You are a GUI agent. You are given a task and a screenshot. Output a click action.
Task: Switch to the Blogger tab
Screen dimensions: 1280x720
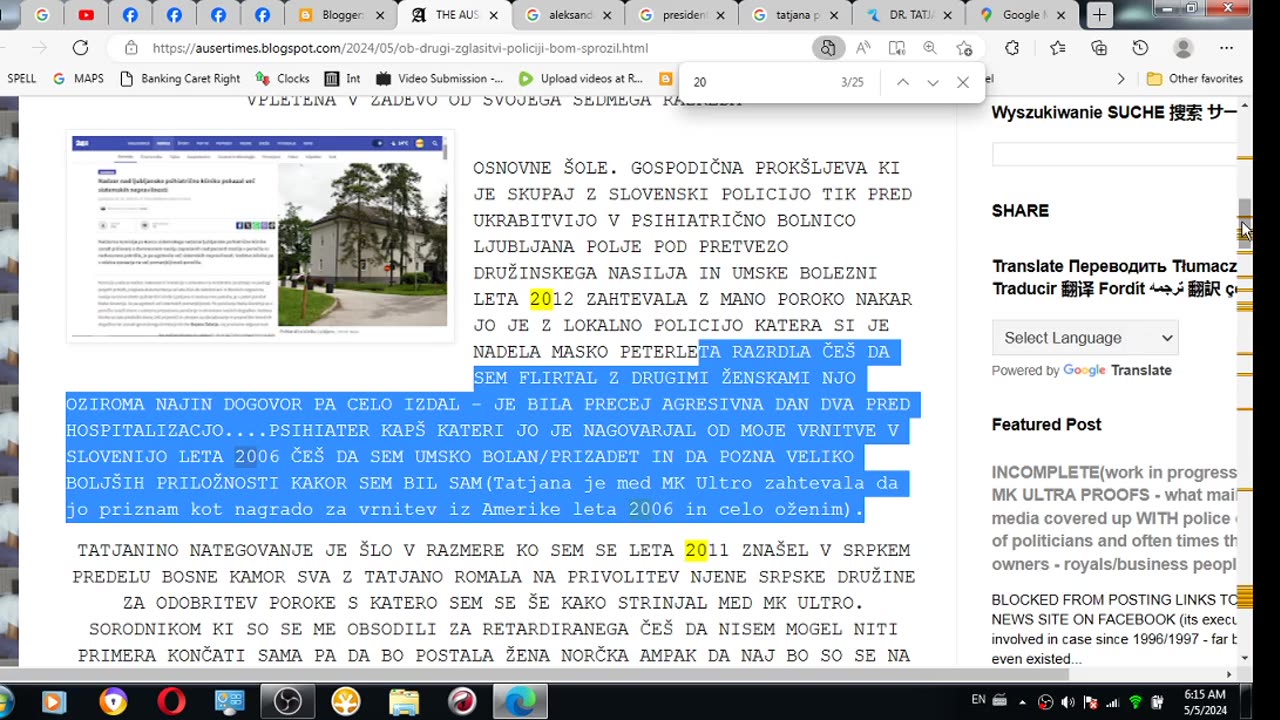(x=340, y=15)
